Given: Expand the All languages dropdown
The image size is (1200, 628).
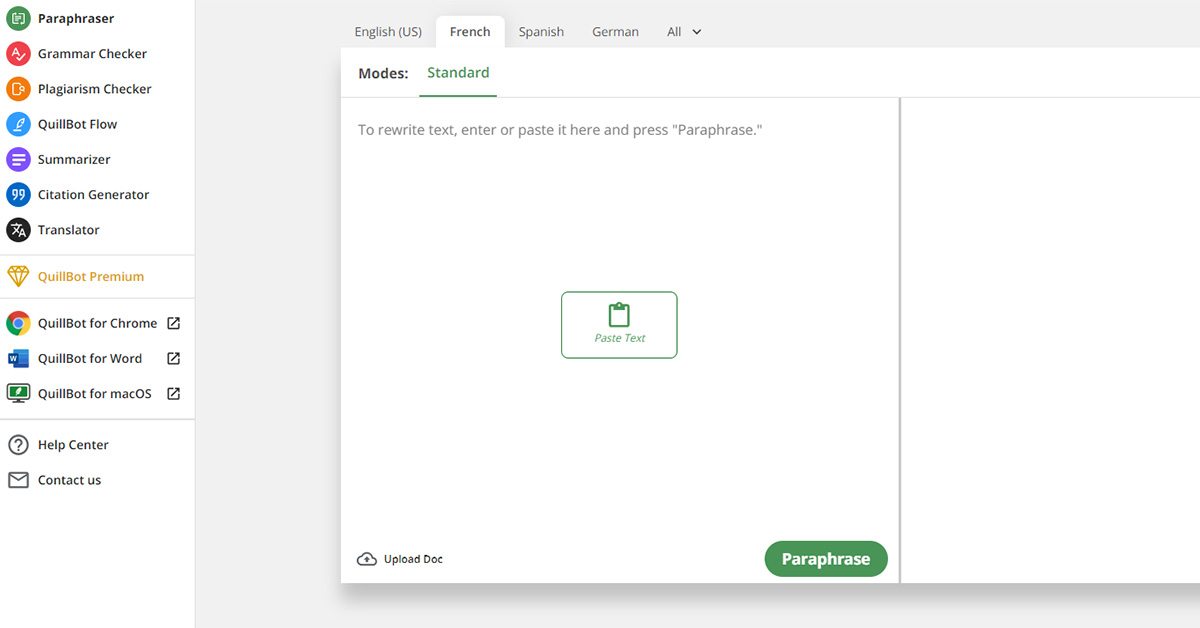Looking at the screenshot, I should pos(685,32).
